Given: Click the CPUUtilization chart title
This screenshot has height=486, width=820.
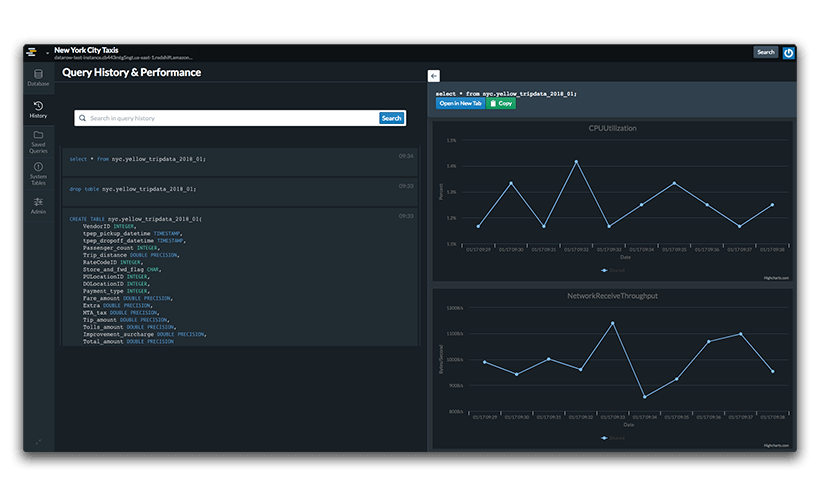Looking at the screenshot, I should [612, 128].
